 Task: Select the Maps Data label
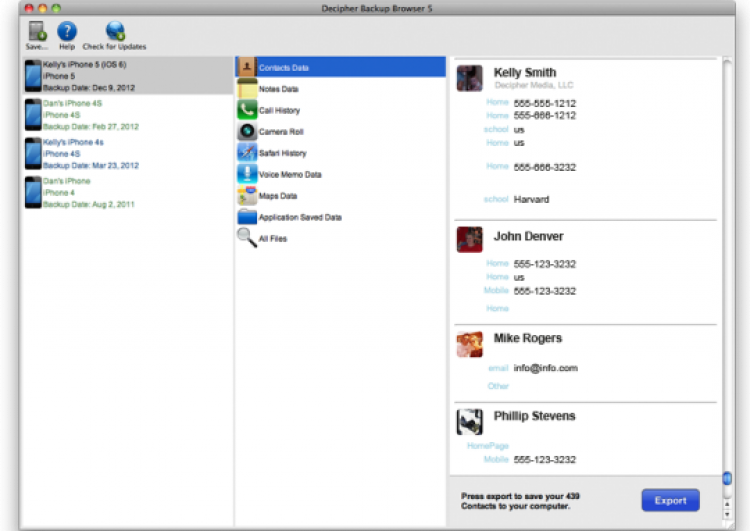pyautogui.click(x=278, y=196)
